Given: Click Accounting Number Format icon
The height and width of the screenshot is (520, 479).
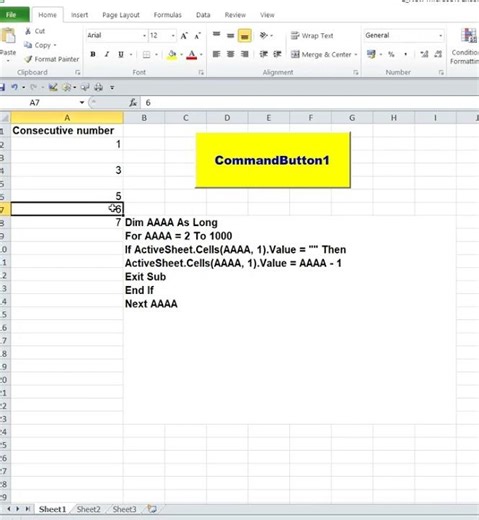Looking at the screenshot, I should point(371,54).
